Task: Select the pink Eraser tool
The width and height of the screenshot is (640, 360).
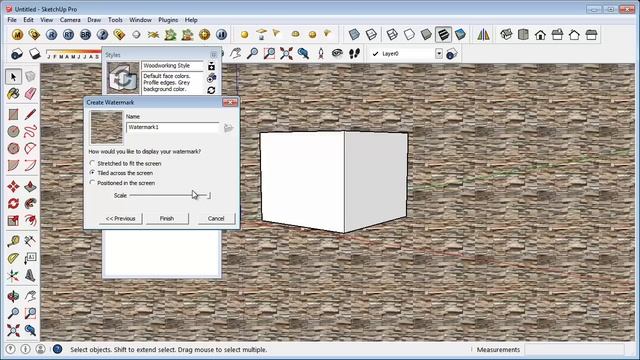Action: [30, 93]
